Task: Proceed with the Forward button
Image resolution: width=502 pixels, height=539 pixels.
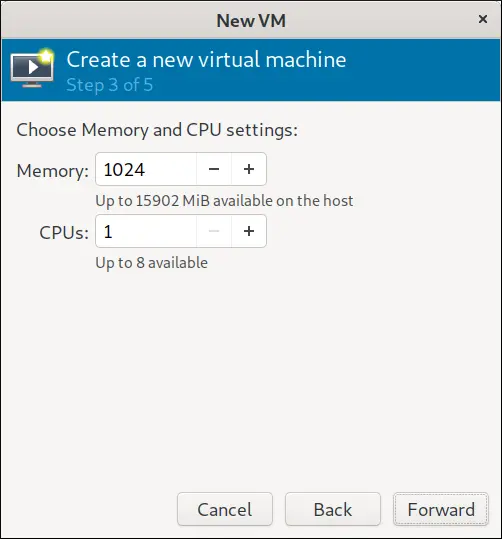Action: coord(441,509)
